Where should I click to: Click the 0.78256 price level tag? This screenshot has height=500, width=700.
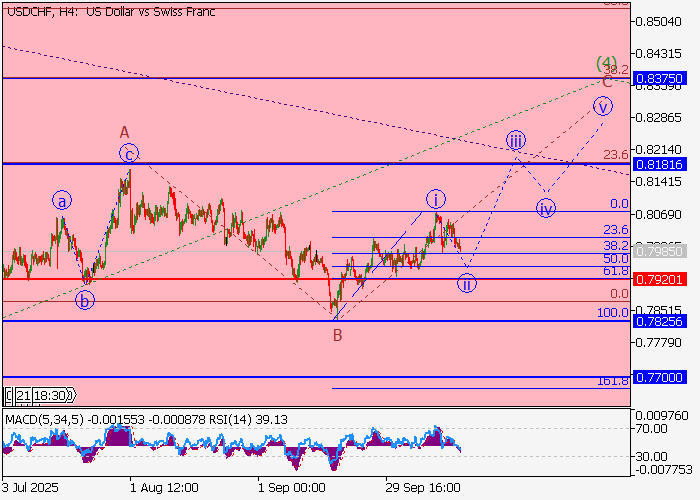coord(664,321)
